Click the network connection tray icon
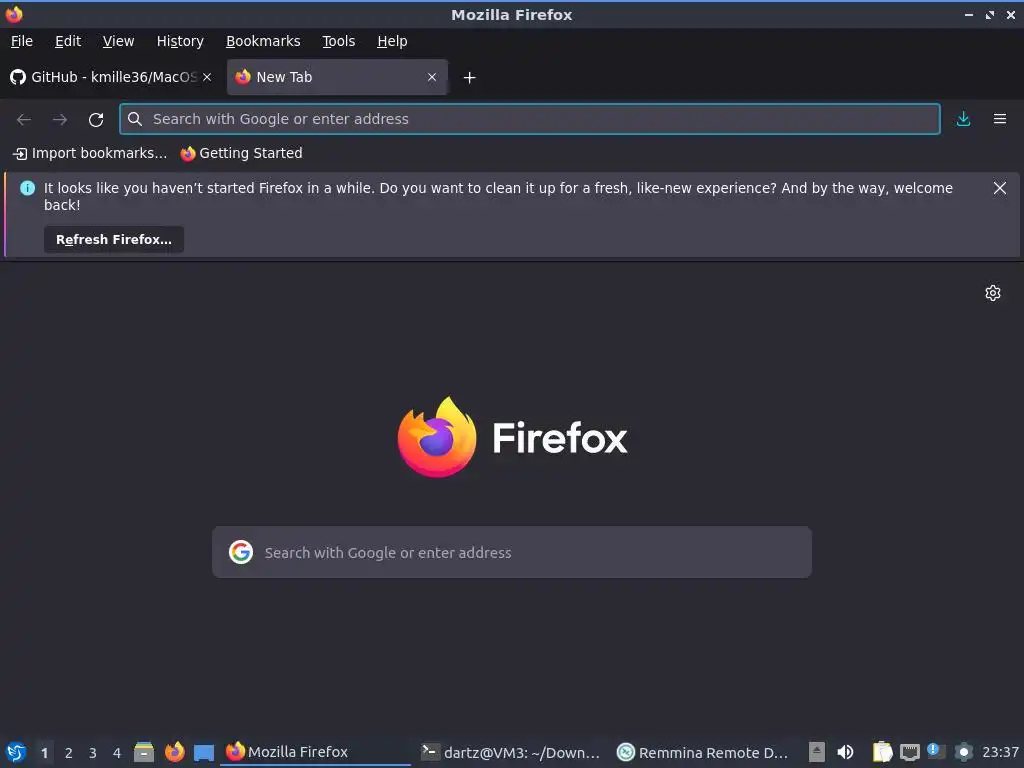The width and height of the screenshot is (1024, 768). point(910,752)
